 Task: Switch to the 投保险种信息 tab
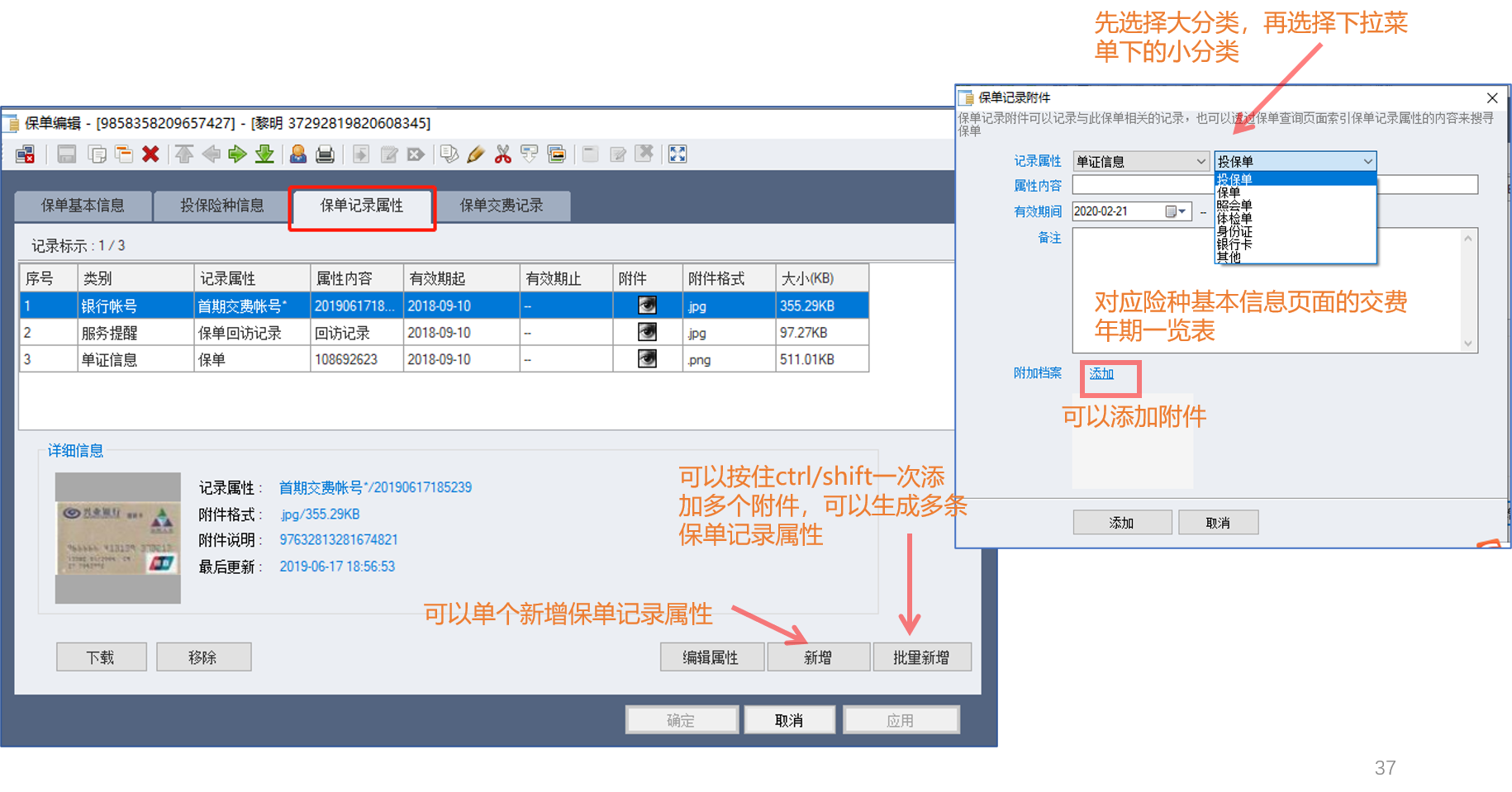(222, 206)
